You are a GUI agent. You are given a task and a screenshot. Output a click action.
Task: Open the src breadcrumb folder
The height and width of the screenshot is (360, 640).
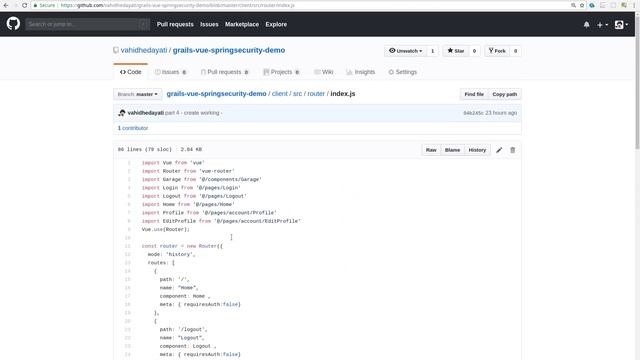298,94
